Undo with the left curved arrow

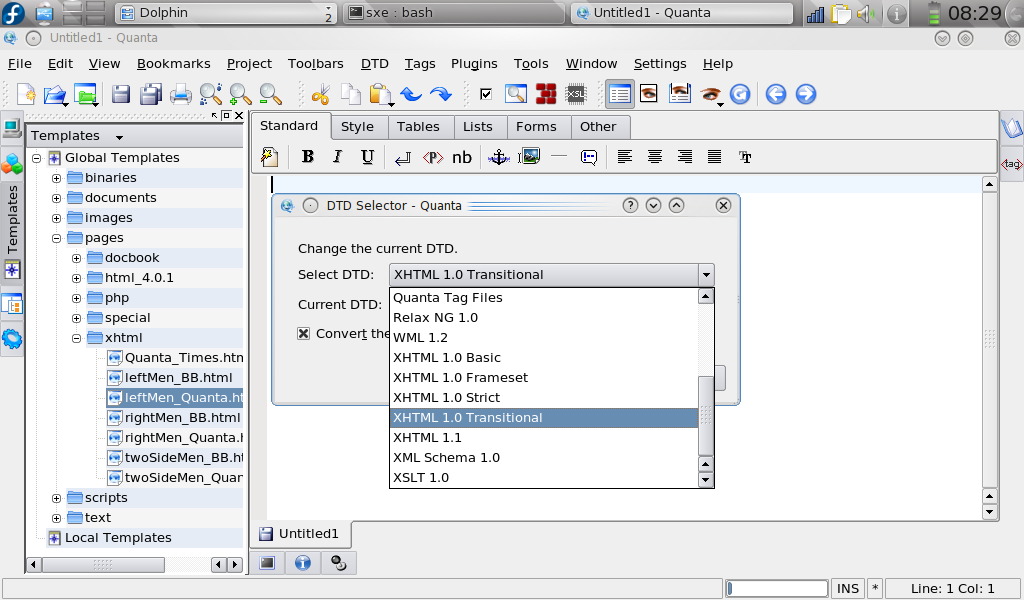point(411,95)
